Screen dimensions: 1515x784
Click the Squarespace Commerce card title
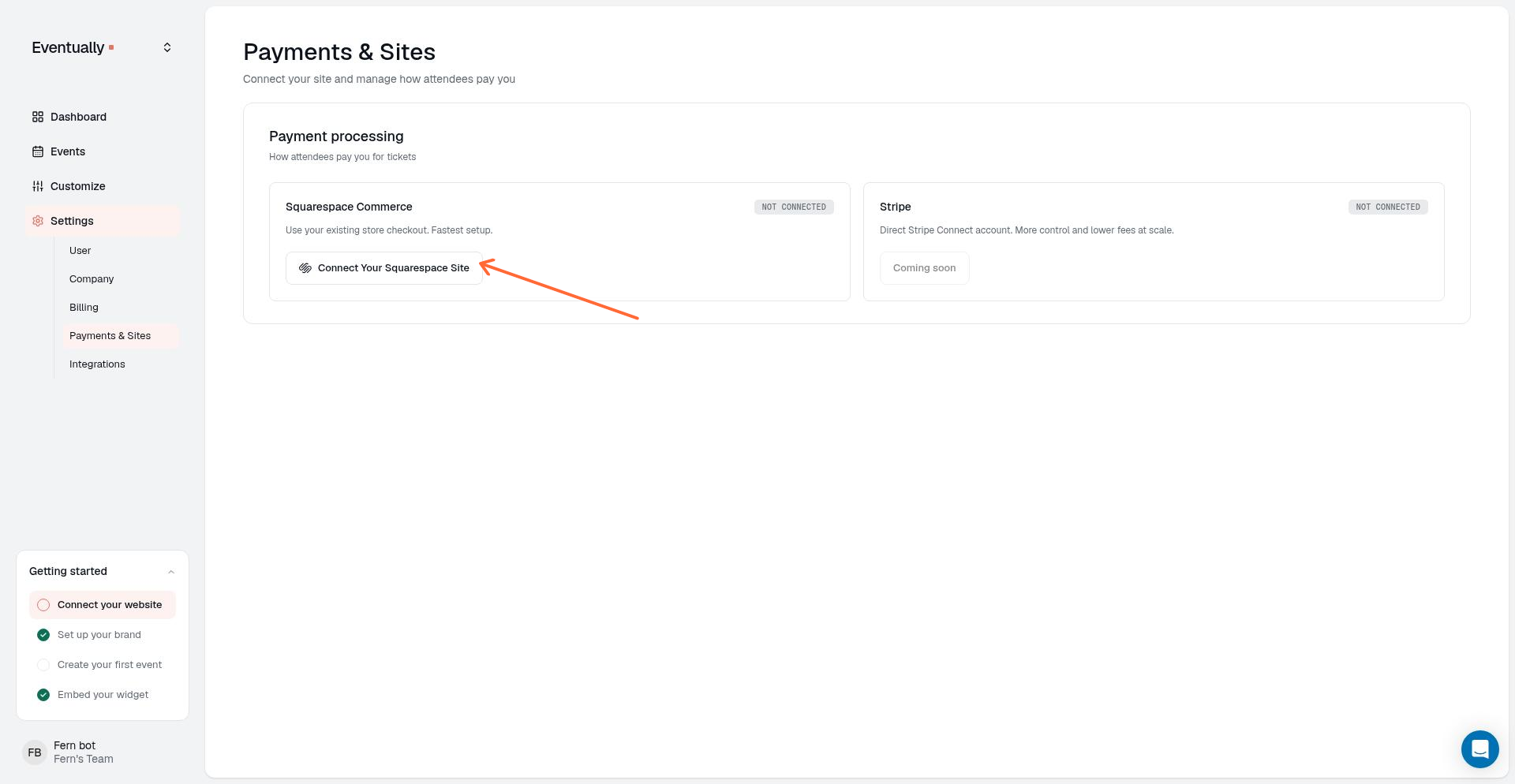pyautogui.click(x=349, y=207)
